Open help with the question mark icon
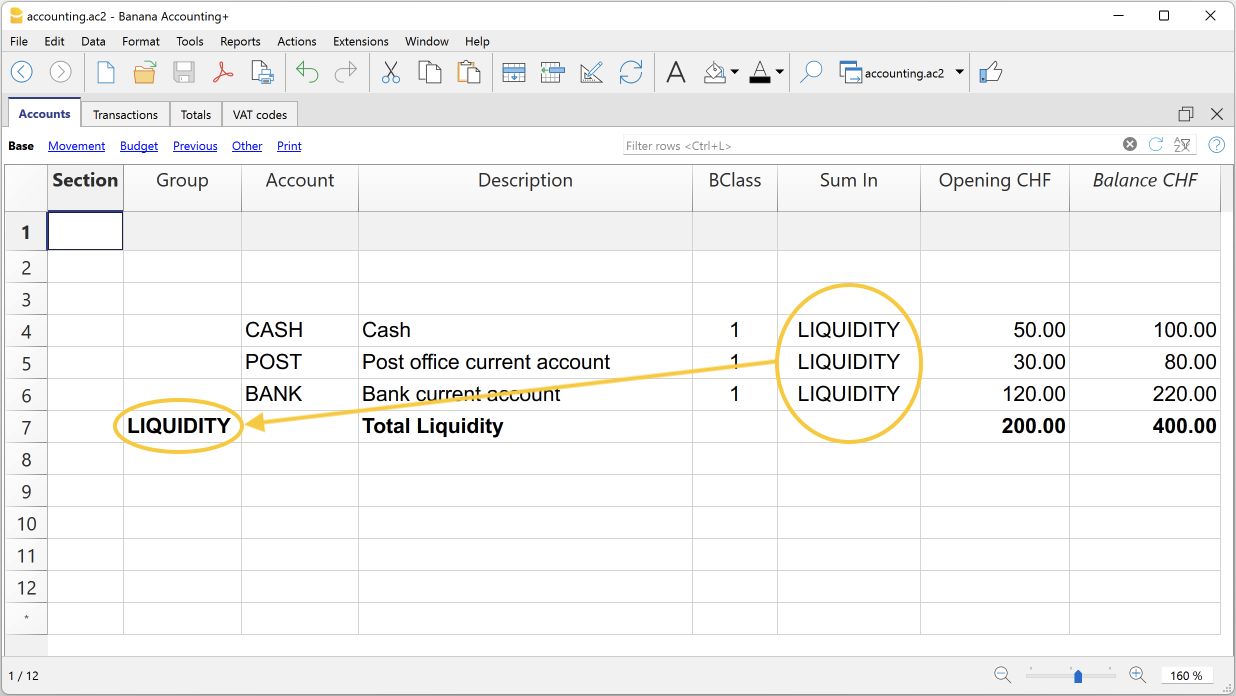The image size is (1236, 696). point(1217,144)
